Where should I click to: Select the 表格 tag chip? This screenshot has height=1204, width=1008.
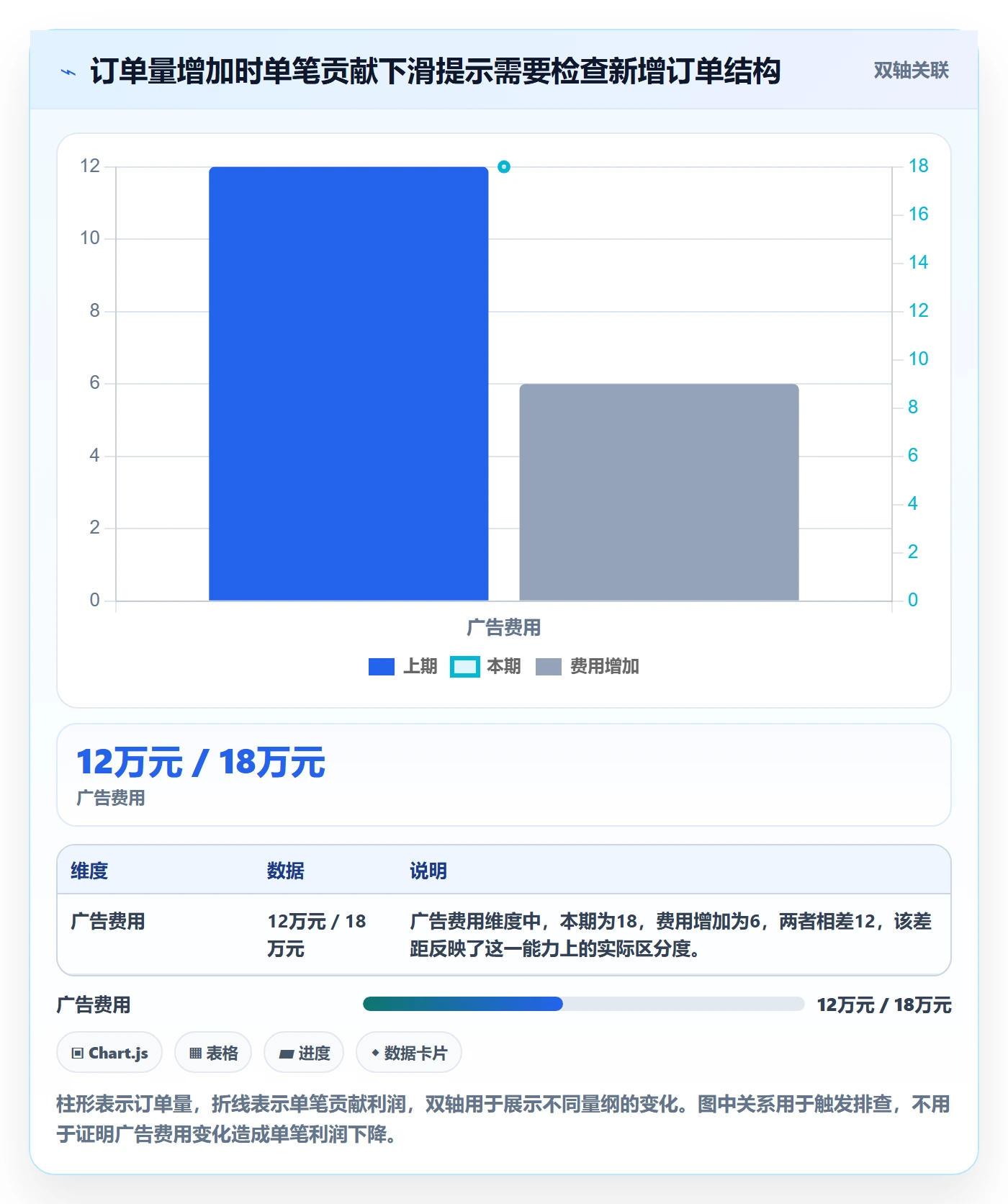click(213, 1053)
